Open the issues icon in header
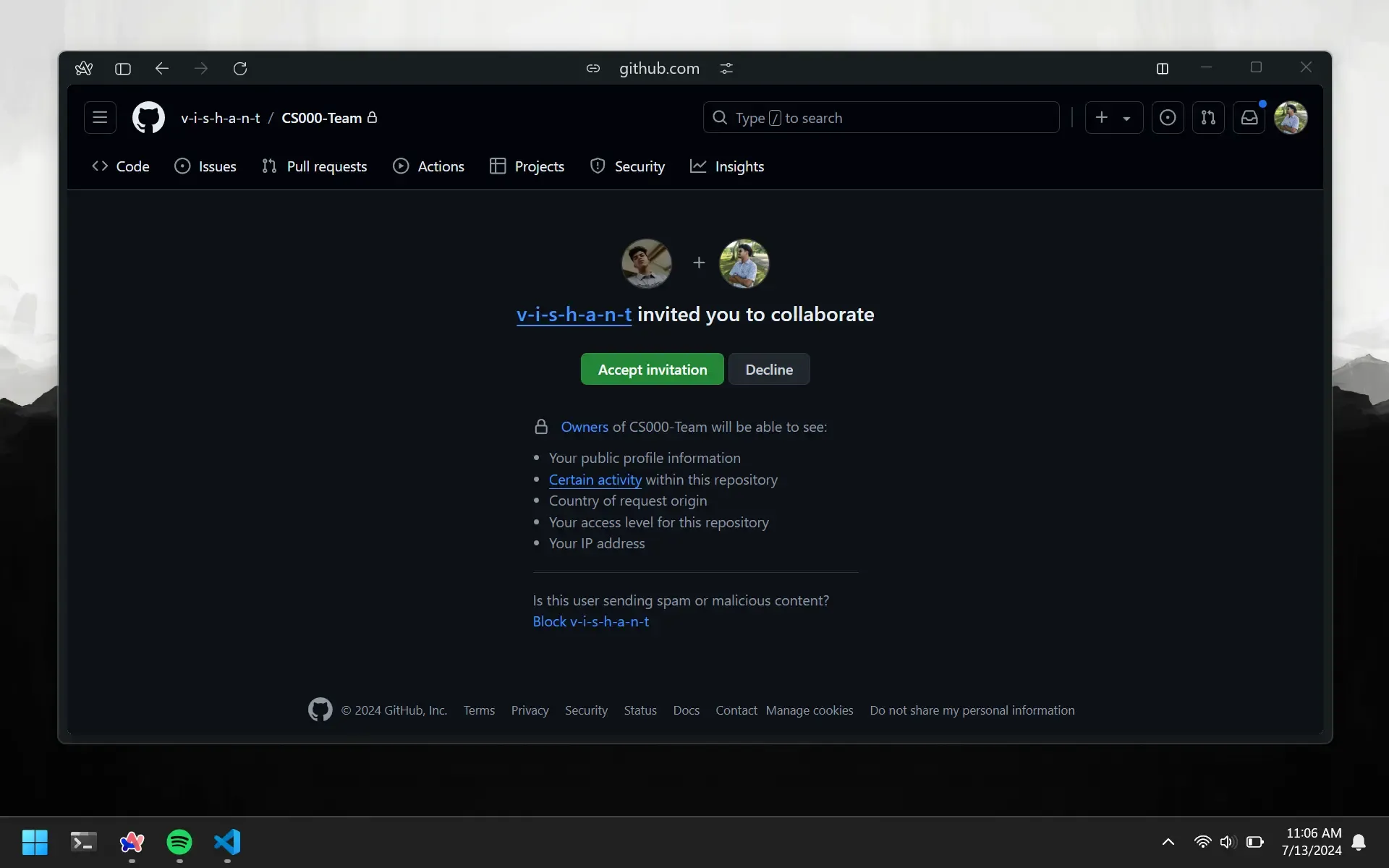Image resolution: width=1389 pixels, height=868 pixels. [x=1168, y=117]
